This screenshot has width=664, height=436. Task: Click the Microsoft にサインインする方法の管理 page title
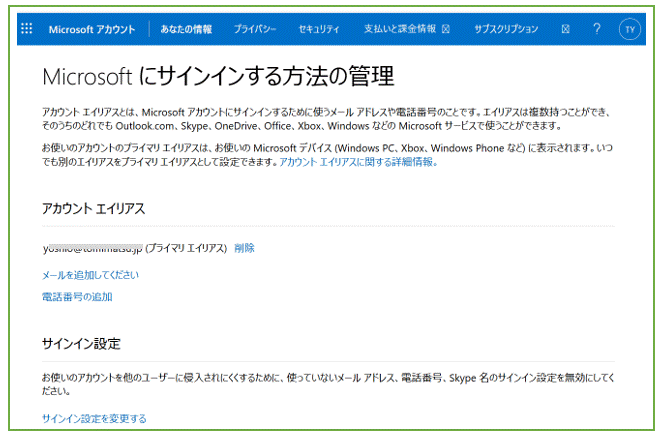tap(218, 76)
